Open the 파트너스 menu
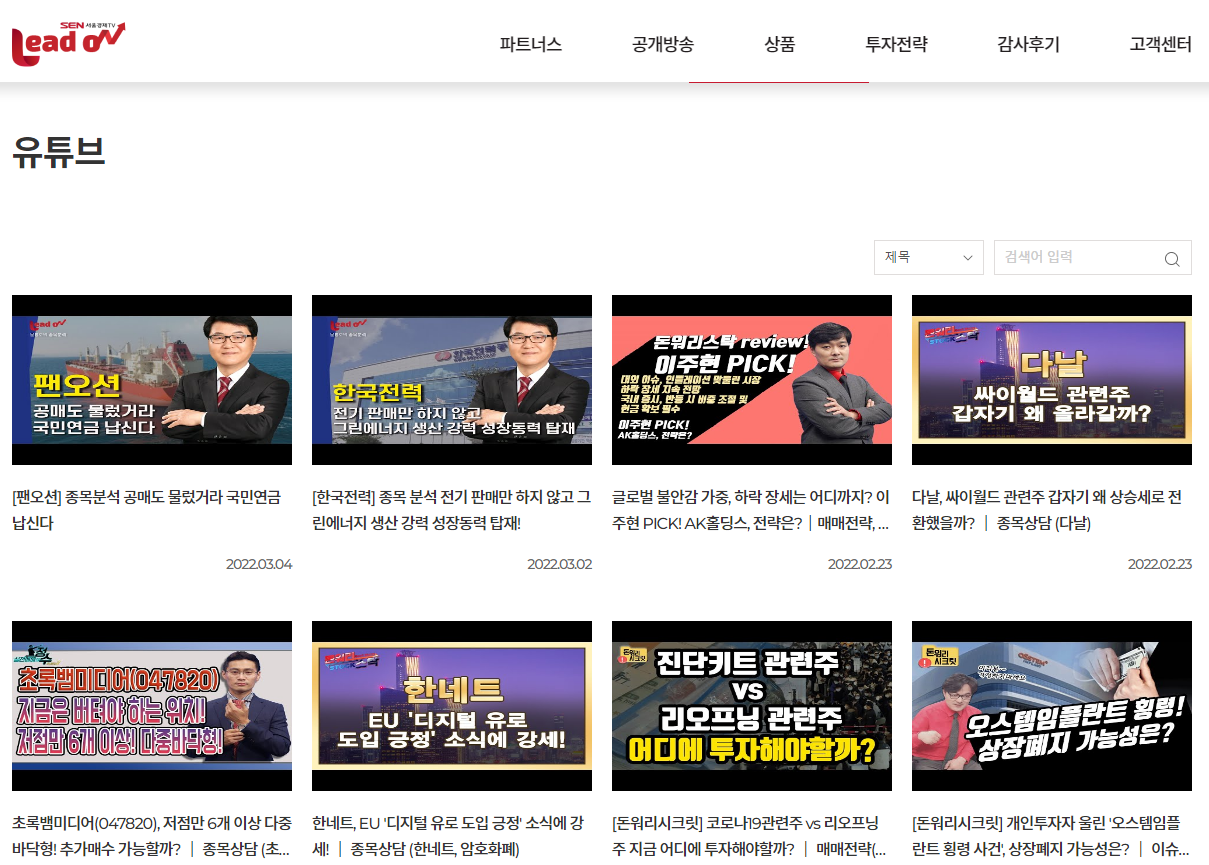 (x=531, y=44)
